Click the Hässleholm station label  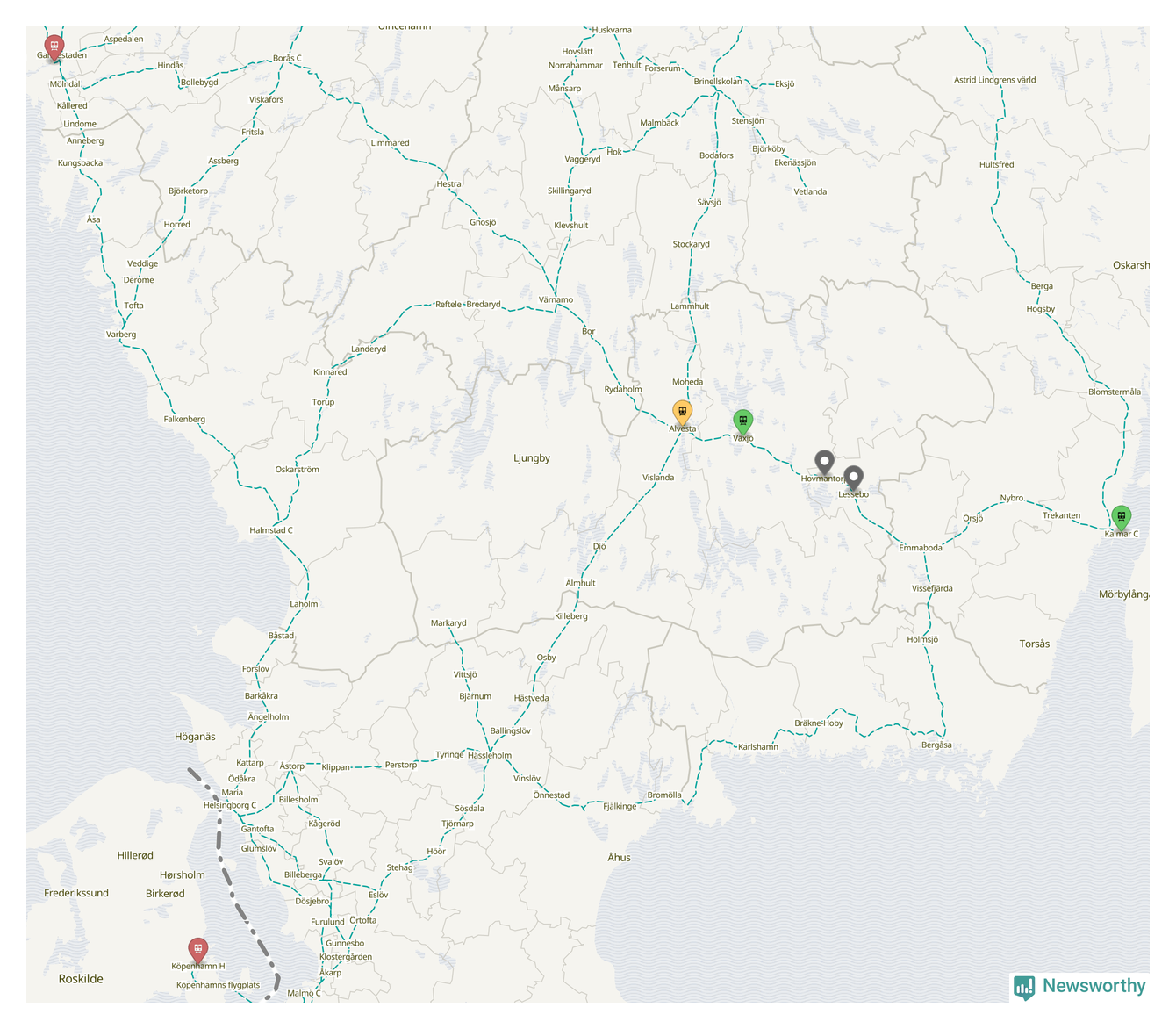coord(490,755)
